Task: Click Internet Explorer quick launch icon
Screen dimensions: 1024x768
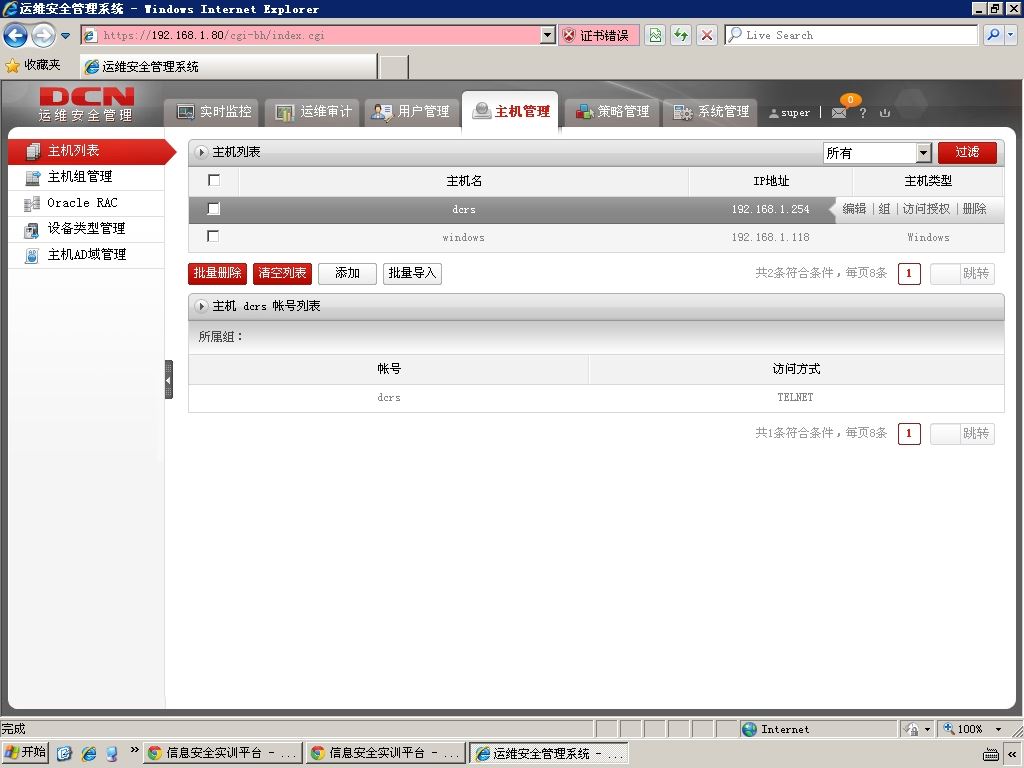Action: [x=88, y=753]
